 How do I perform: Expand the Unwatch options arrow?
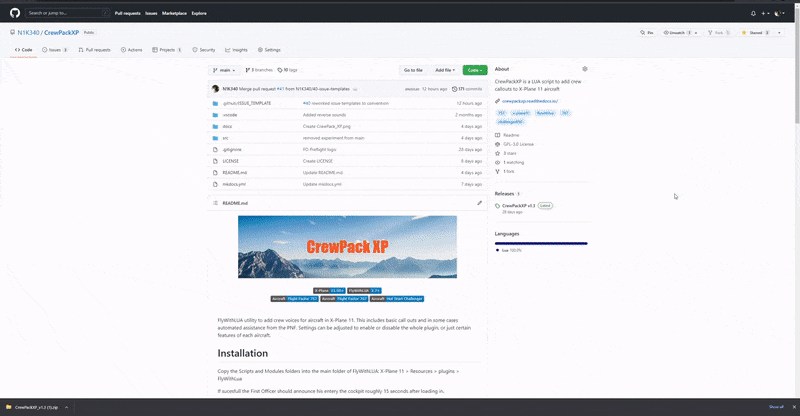point(696,33)
